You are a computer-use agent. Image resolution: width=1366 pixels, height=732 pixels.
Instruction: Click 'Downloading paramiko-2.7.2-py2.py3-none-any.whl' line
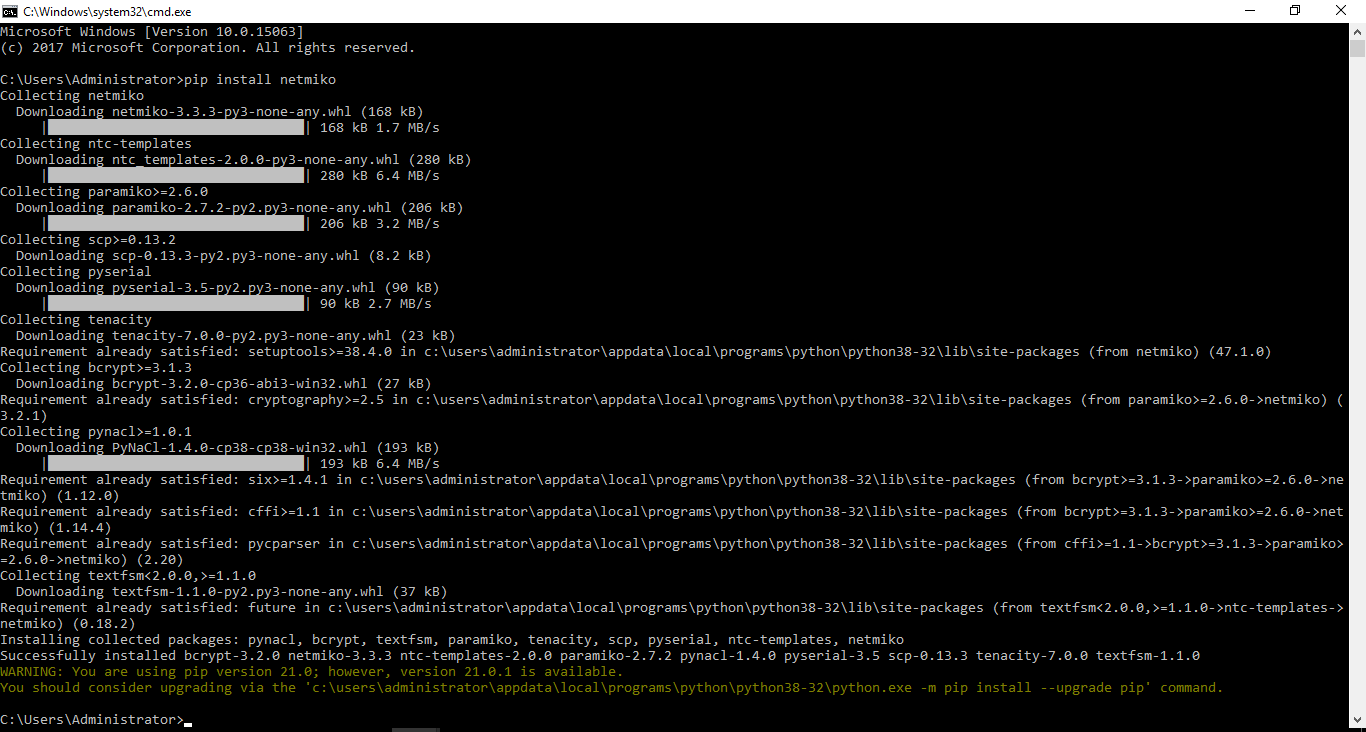pos(239,208)
